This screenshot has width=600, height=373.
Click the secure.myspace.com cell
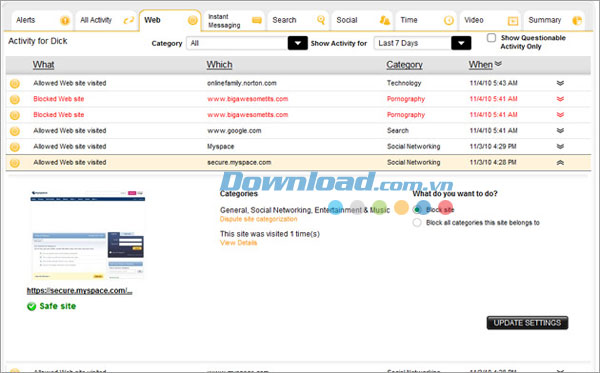(x=239, y=162)
